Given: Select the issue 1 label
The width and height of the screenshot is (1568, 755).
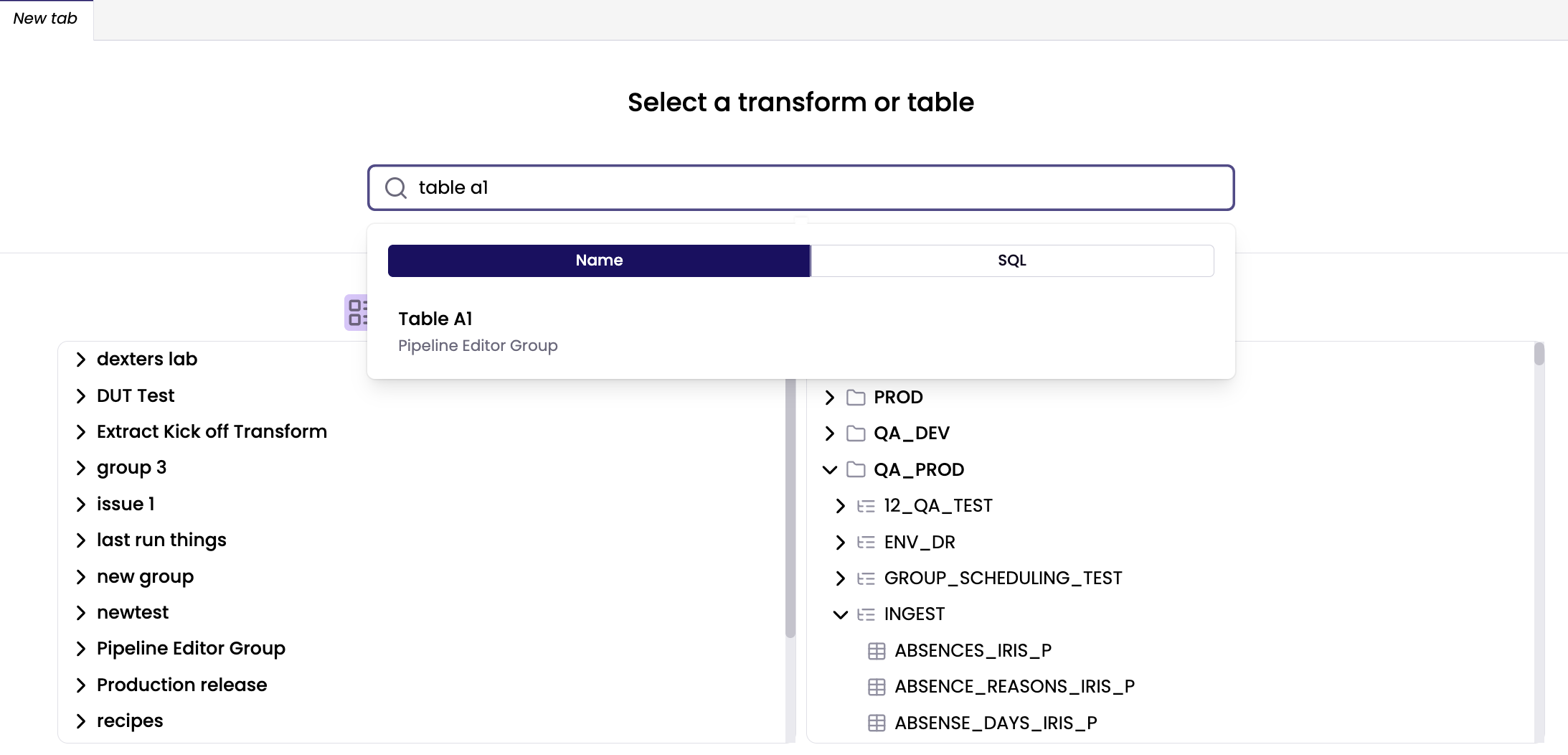Looking at the screenshot, I should click(x=126, y=504).
